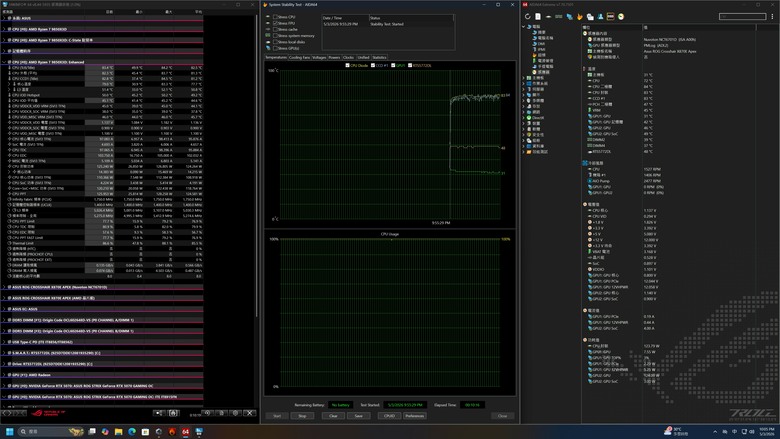Toggle CCD #1 graph checkbox
Screen dimensions: 780x439
[373, 65]
